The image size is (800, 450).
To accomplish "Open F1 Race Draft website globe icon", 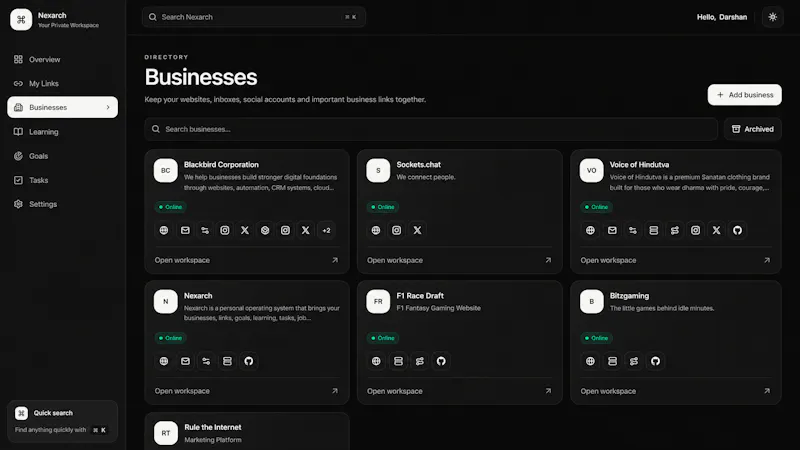I will point(376,361).
